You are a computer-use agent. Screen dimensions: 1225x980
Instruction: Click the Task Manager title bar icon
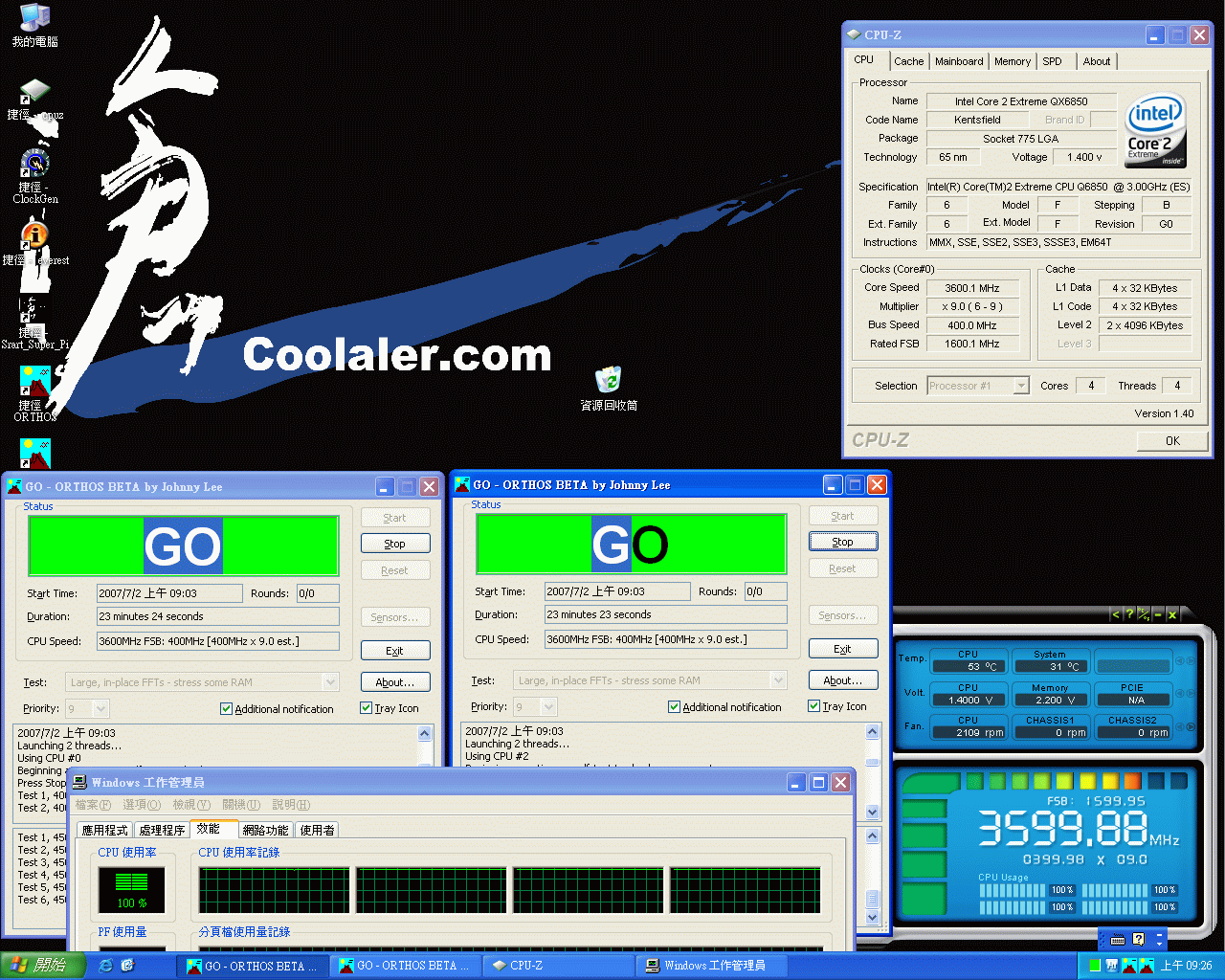(x=80, y=783)
